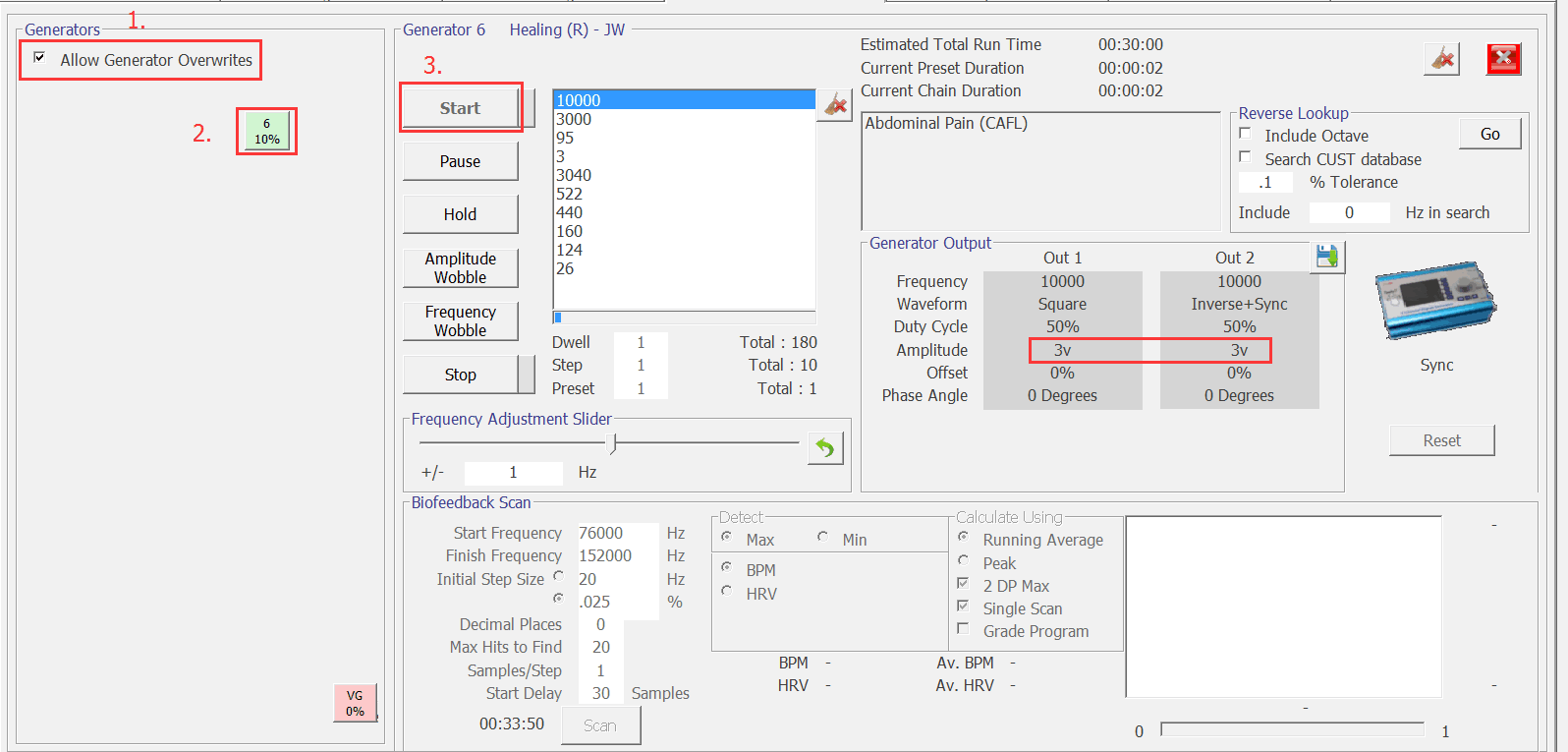Click the Out 1 Duty Cycle 50% value

1062,326
